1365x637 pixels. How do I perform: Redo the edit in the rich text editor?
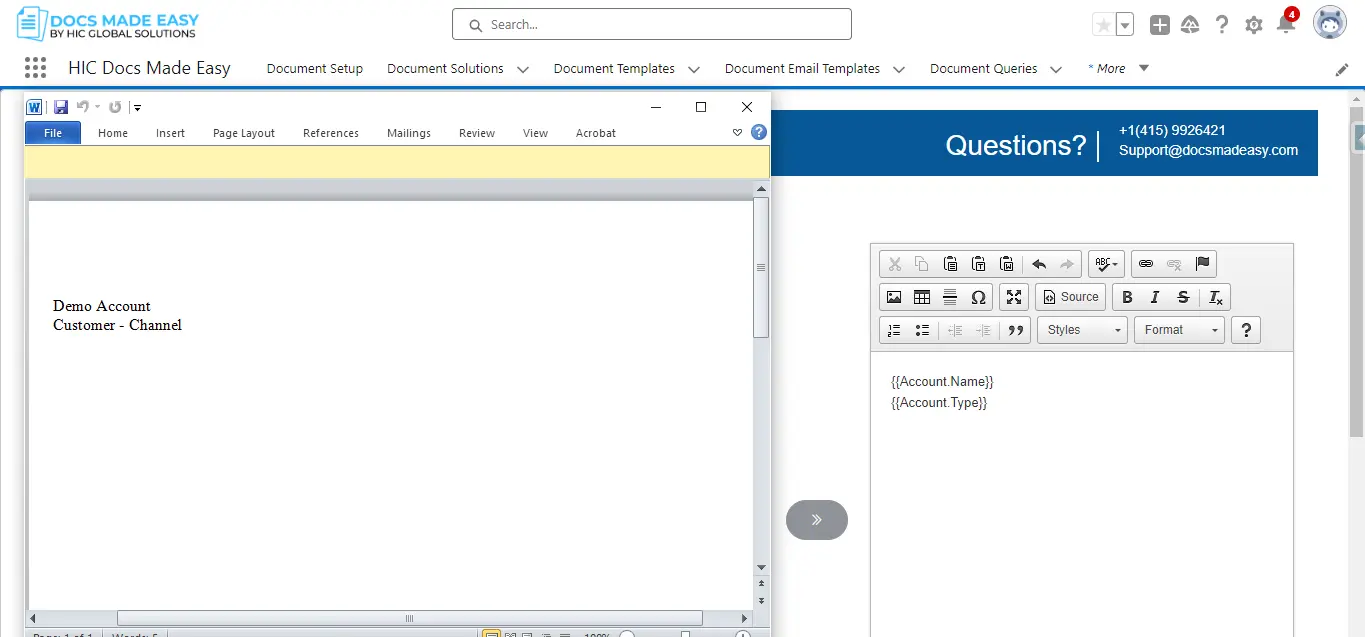pos(1067,264)
